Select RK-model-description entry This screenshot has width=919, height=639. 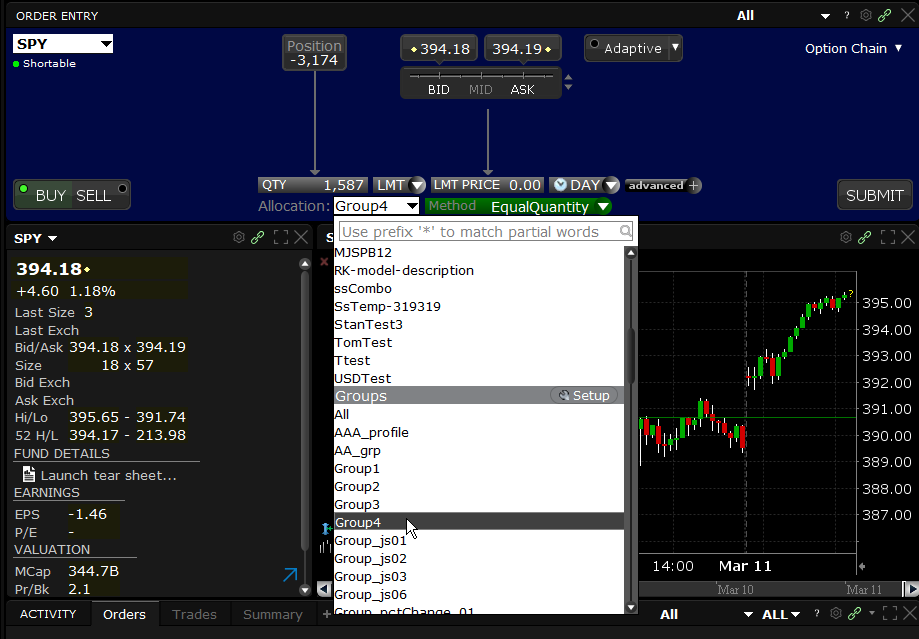479,270
